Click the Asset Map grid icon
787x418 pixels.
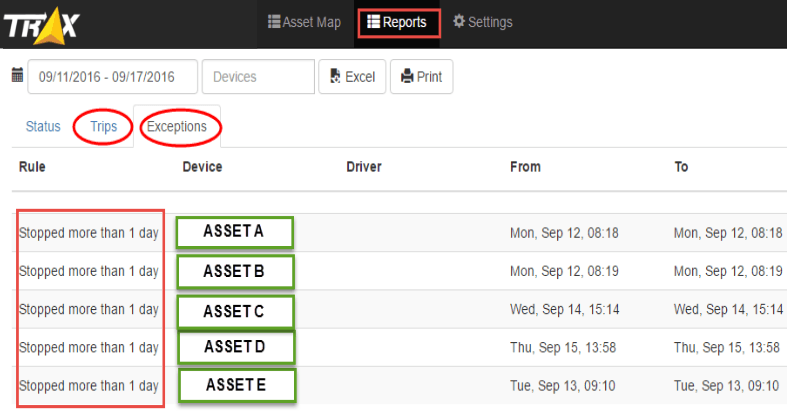click(274, 22)
